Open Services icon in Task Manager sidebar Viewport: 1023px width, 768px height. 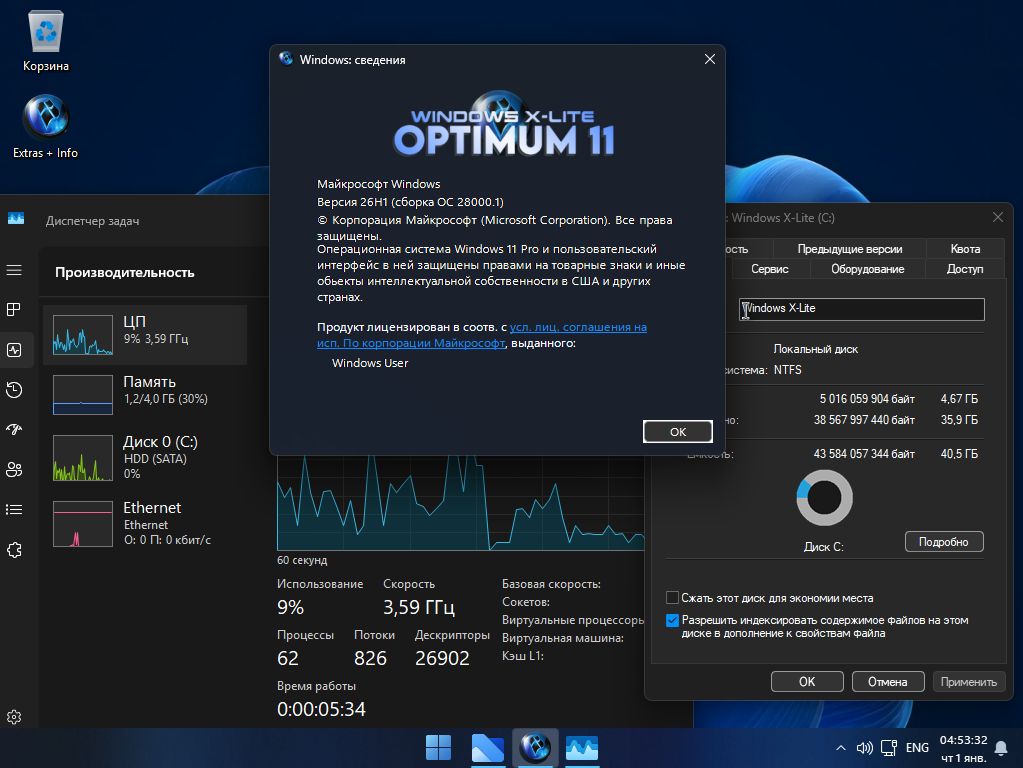tap(14, 550)
